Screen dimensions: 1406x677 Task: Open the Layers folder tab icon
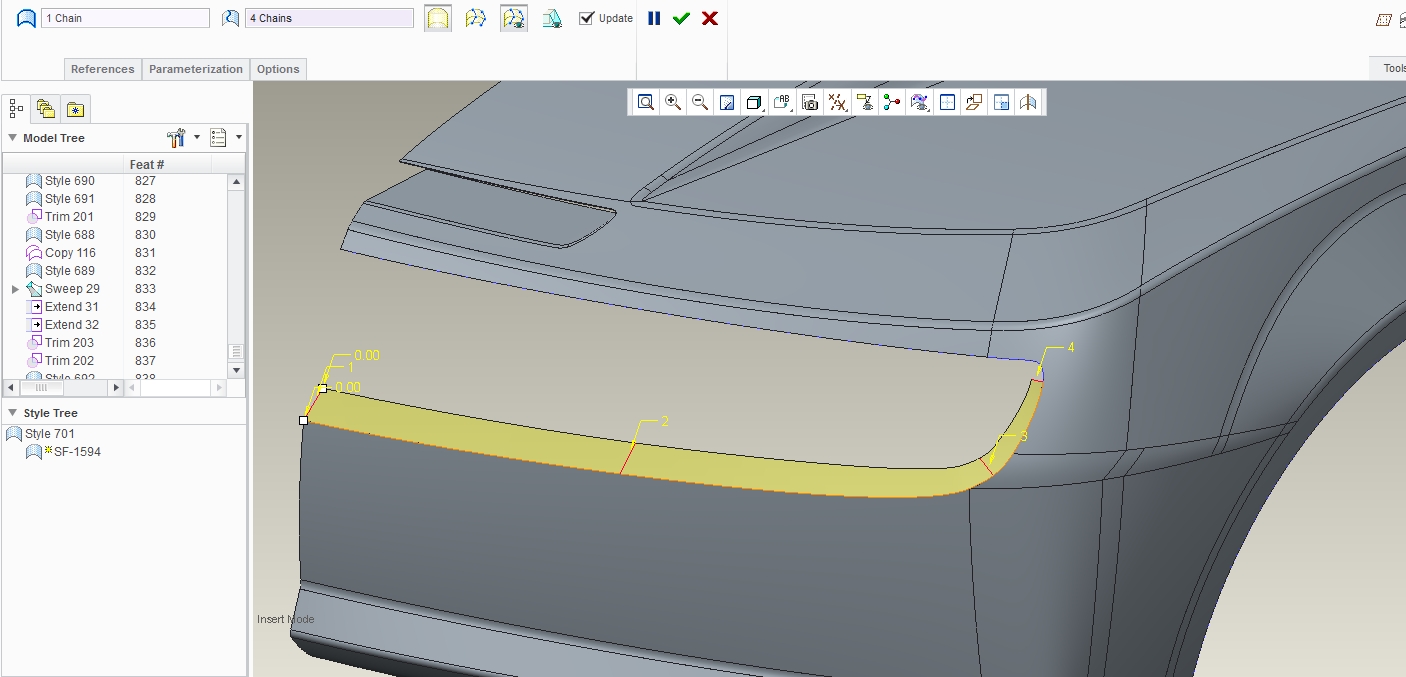(x=46, y=108)
